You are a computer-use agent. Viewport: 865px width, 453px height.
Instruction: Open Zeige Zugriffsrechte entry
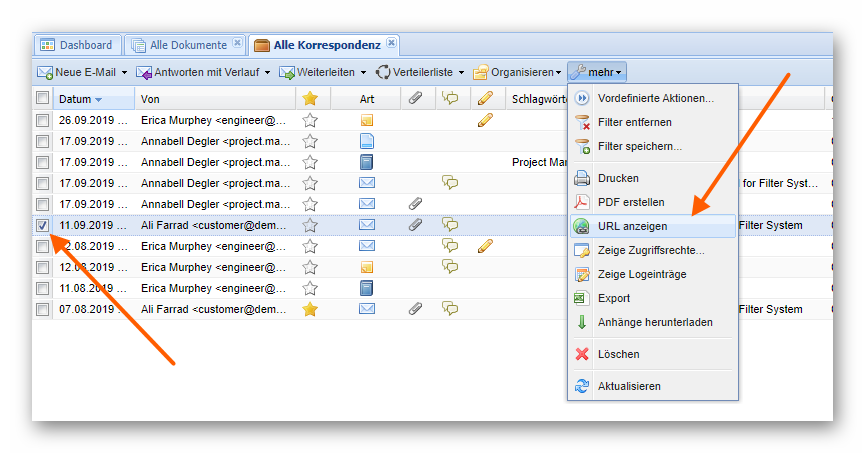(651, 251)
